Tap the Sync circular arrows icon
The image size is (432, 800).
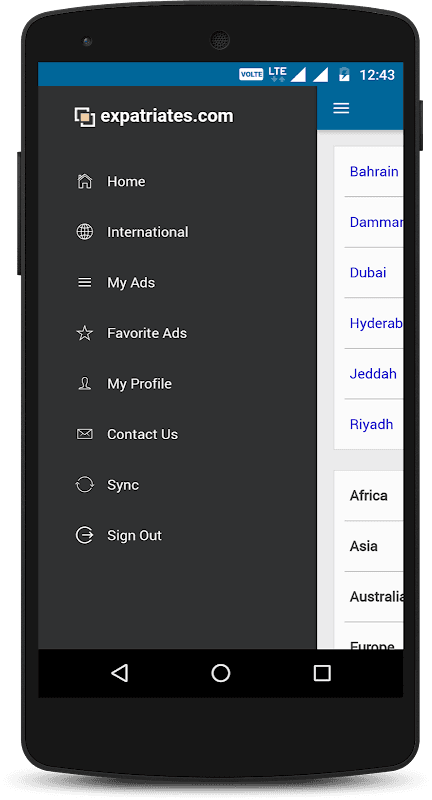(x=85, y=485)
